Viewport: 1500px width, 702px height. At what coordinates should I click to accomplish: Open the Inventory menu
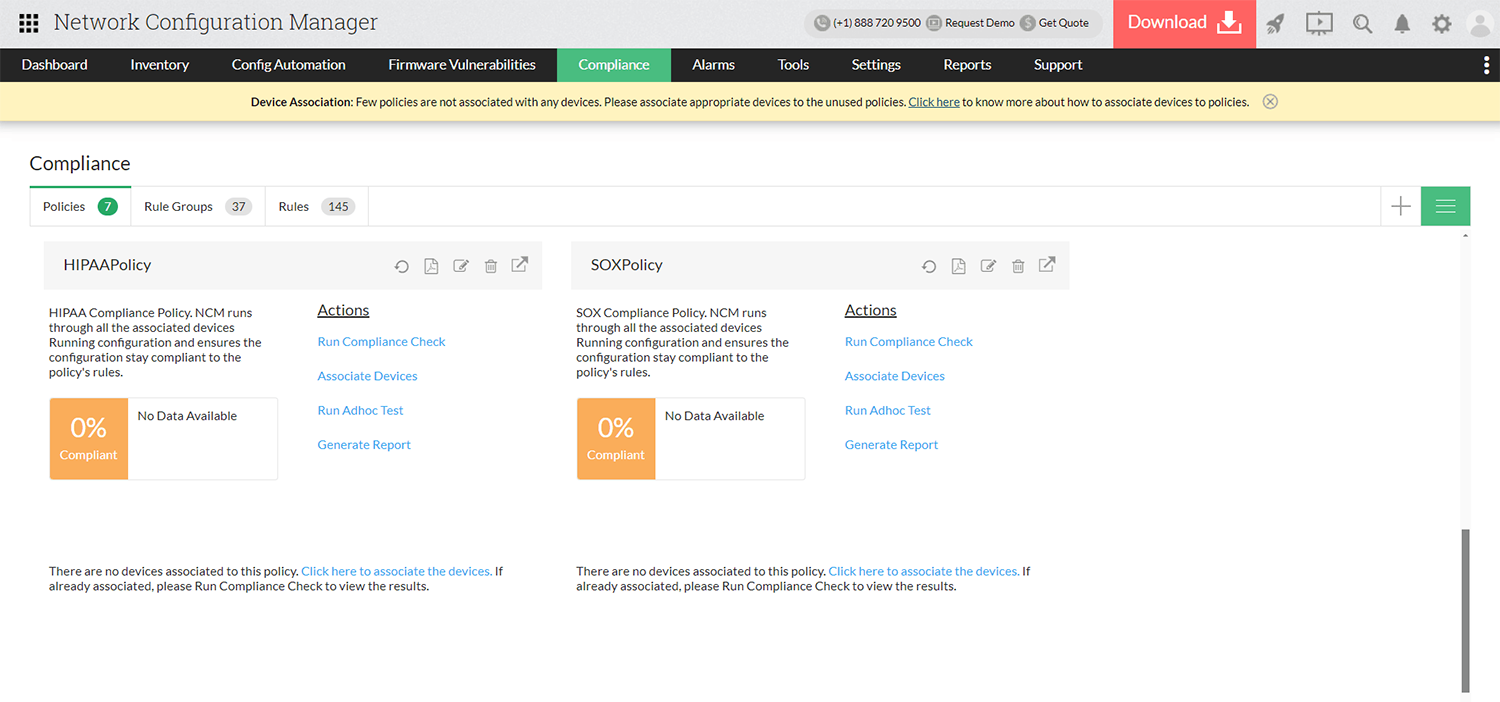click(159, 65)
